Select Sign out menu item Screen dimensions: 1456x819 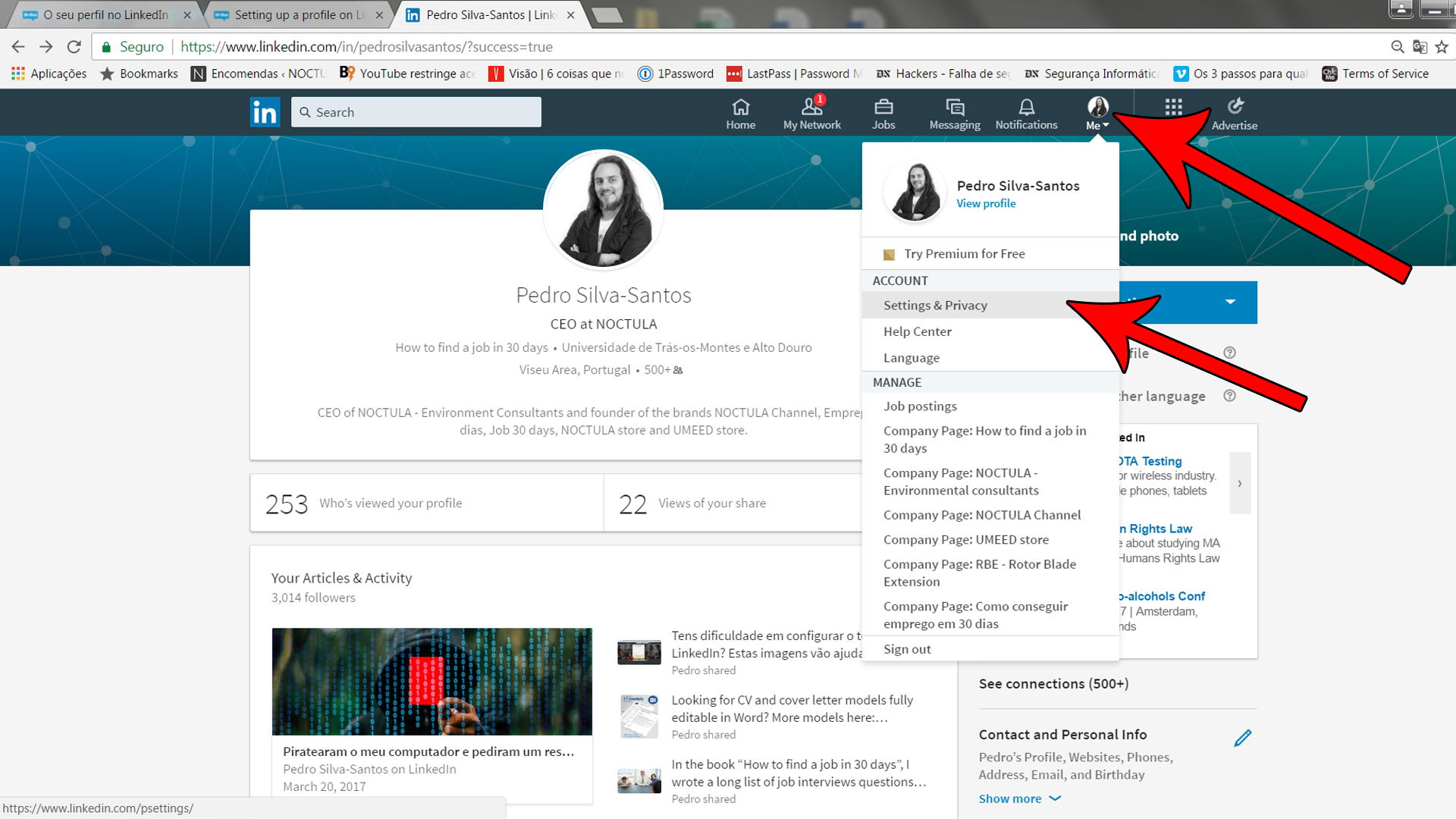pyautogui.click(x=990, y=649)
